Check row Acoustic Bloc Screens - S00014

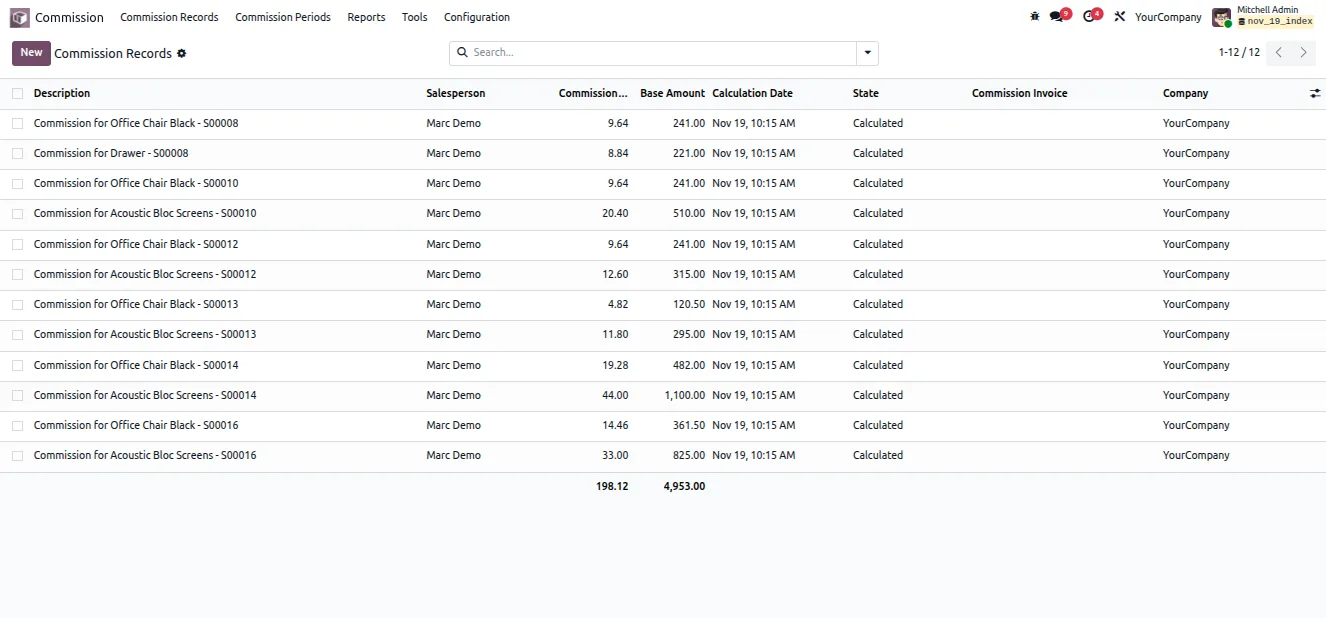(17, 395)
